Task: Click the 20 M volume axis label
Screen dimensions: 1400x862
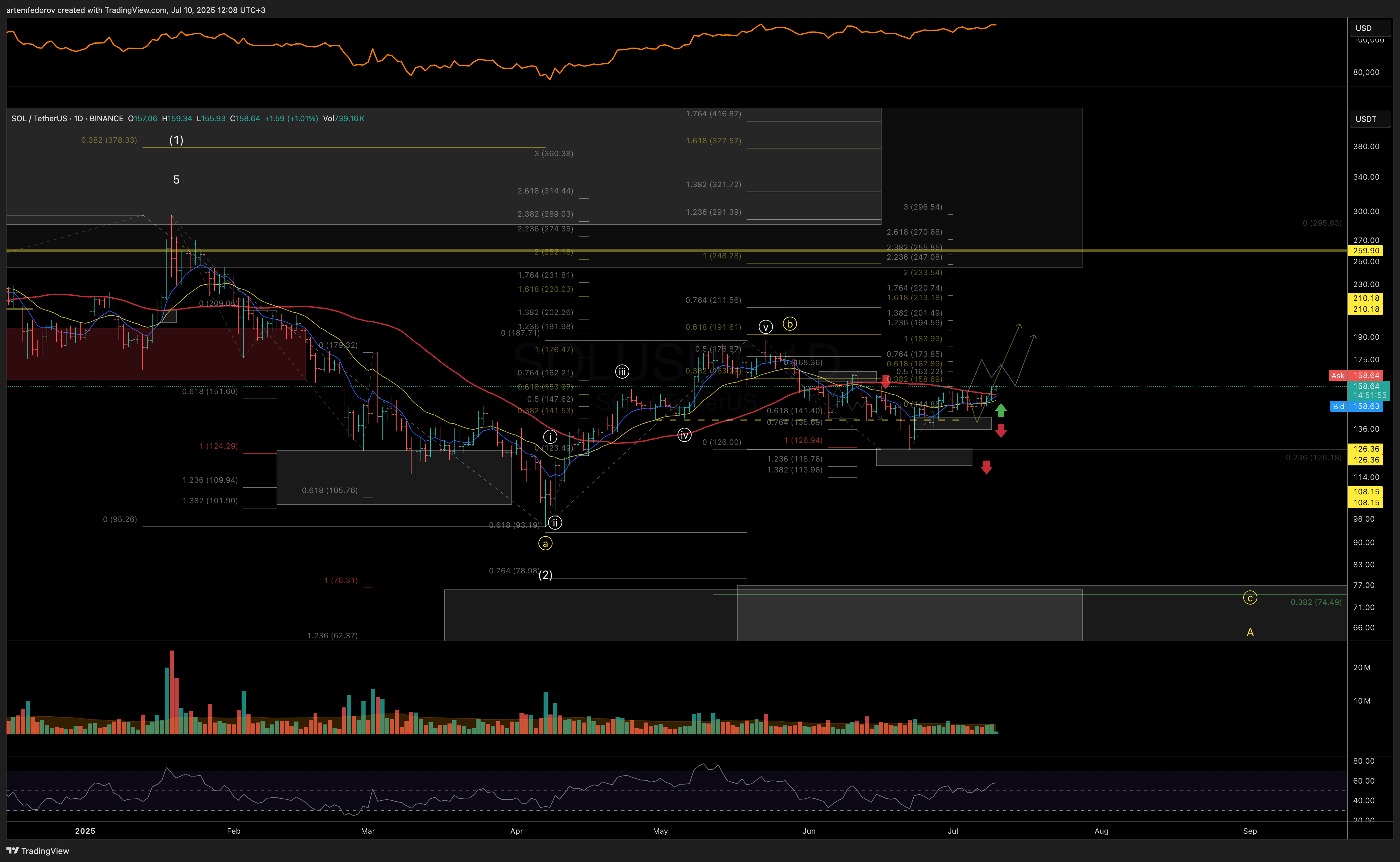Action: coord(1362,668)
